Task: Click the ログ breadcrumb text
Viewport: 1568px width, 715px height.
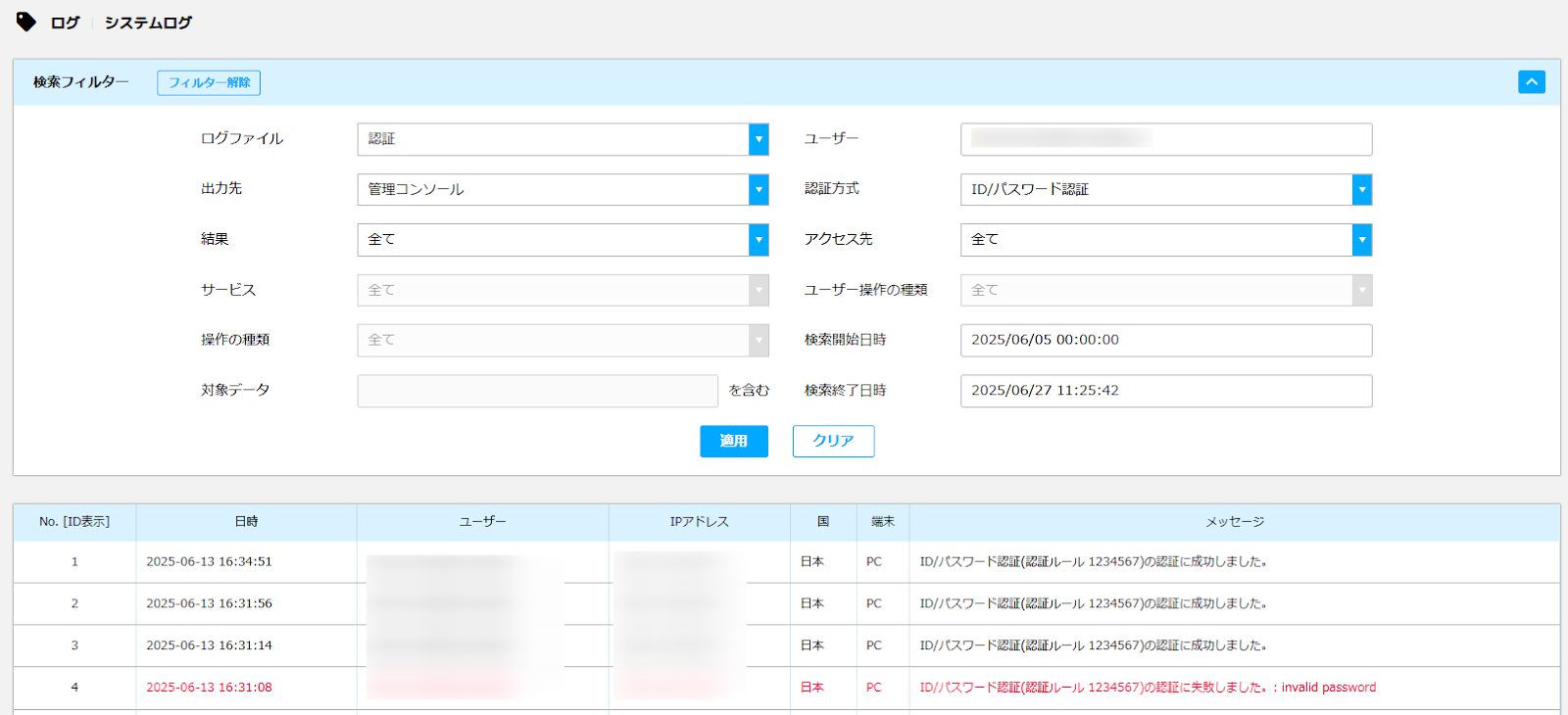Action: pyautogui.click(x=65, y=23)
